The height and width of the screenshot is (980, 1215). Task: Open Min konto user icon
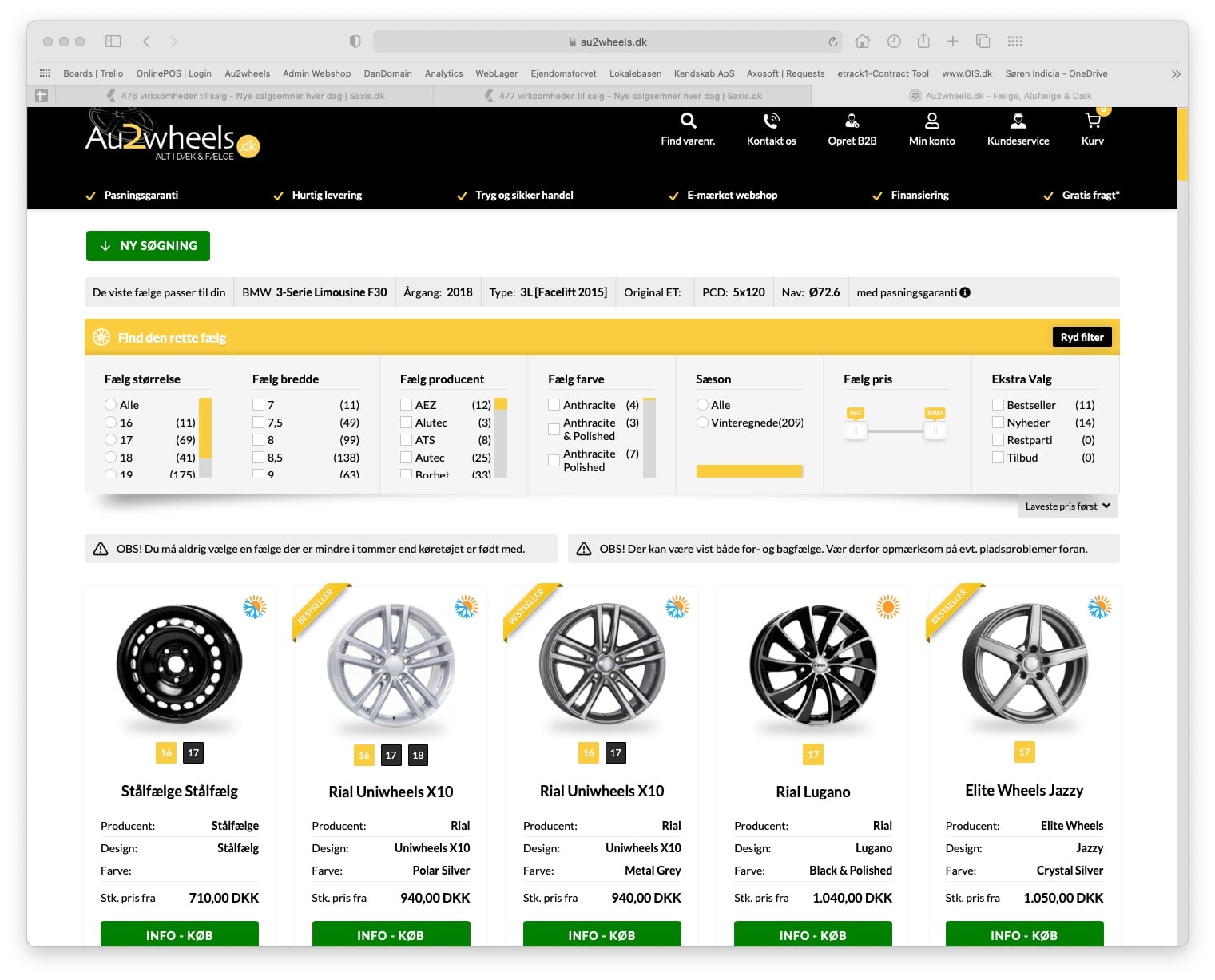tap(931, 121)
